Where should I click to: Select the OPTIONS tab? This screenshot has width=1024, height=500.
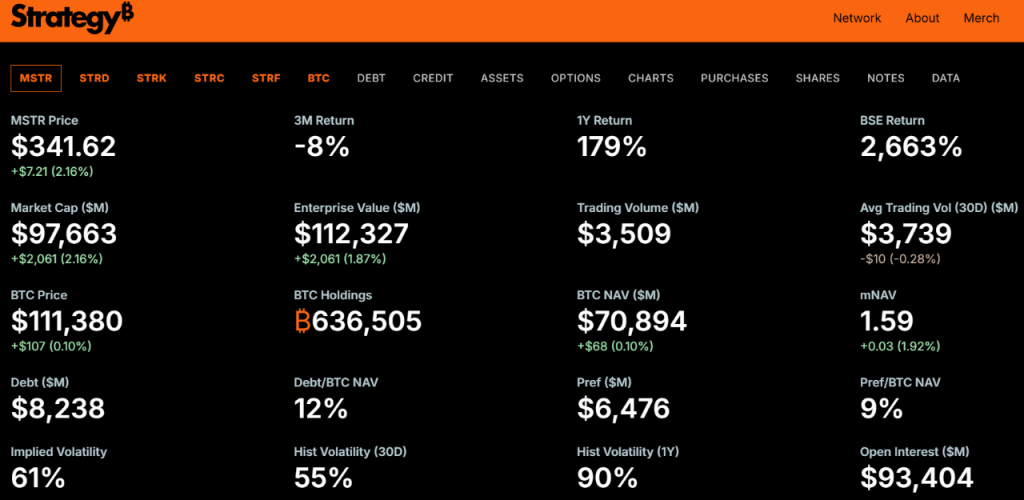point(575,78)
